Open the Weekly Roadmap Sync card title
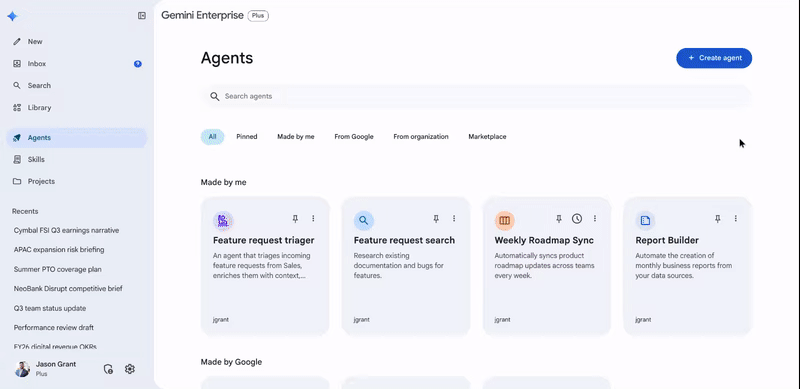 click(x=544, y=240)
